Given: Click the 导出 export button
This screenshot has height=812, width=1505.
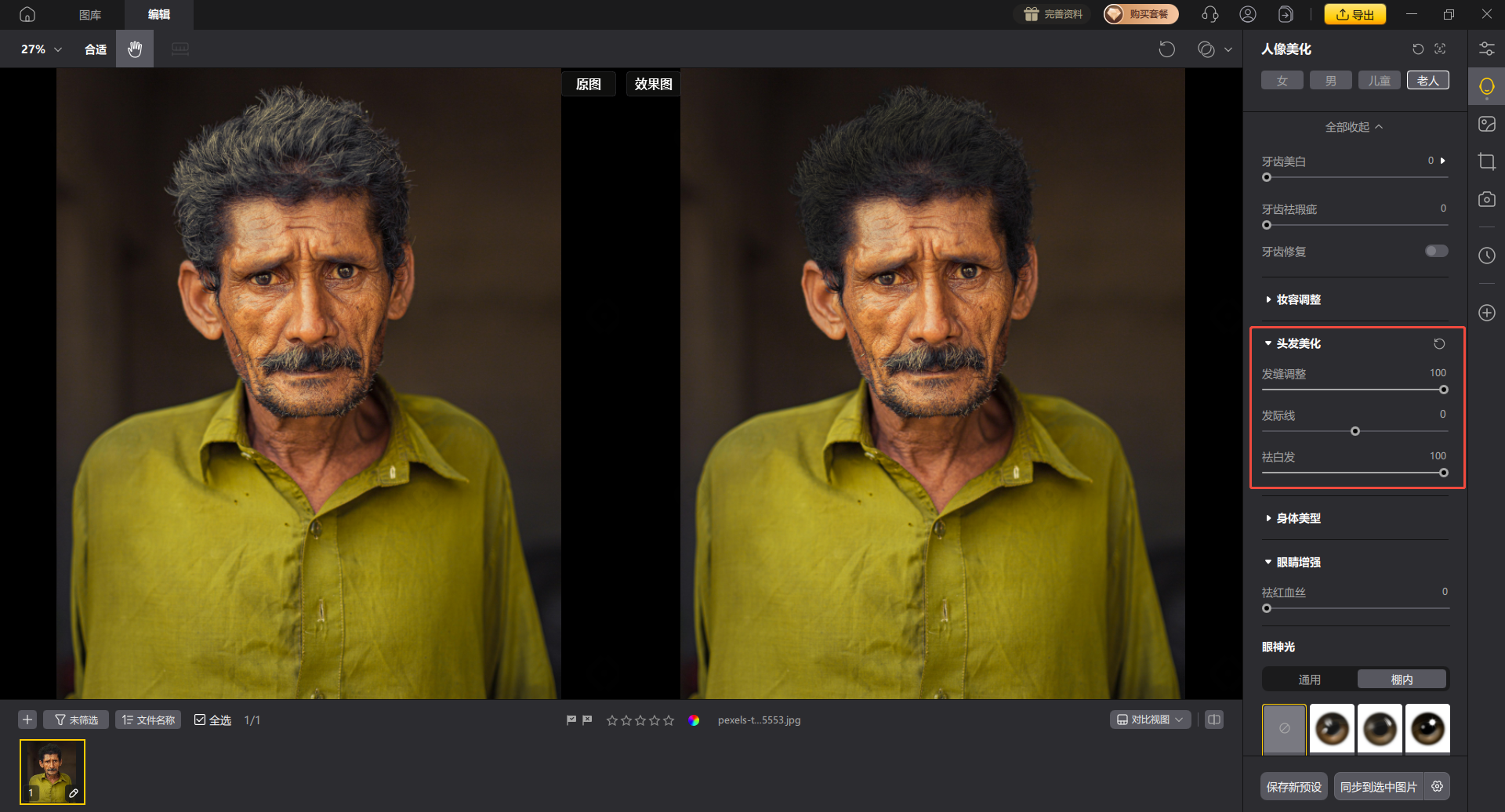Looking at the screenshot, I should [x=1354, y=14].
